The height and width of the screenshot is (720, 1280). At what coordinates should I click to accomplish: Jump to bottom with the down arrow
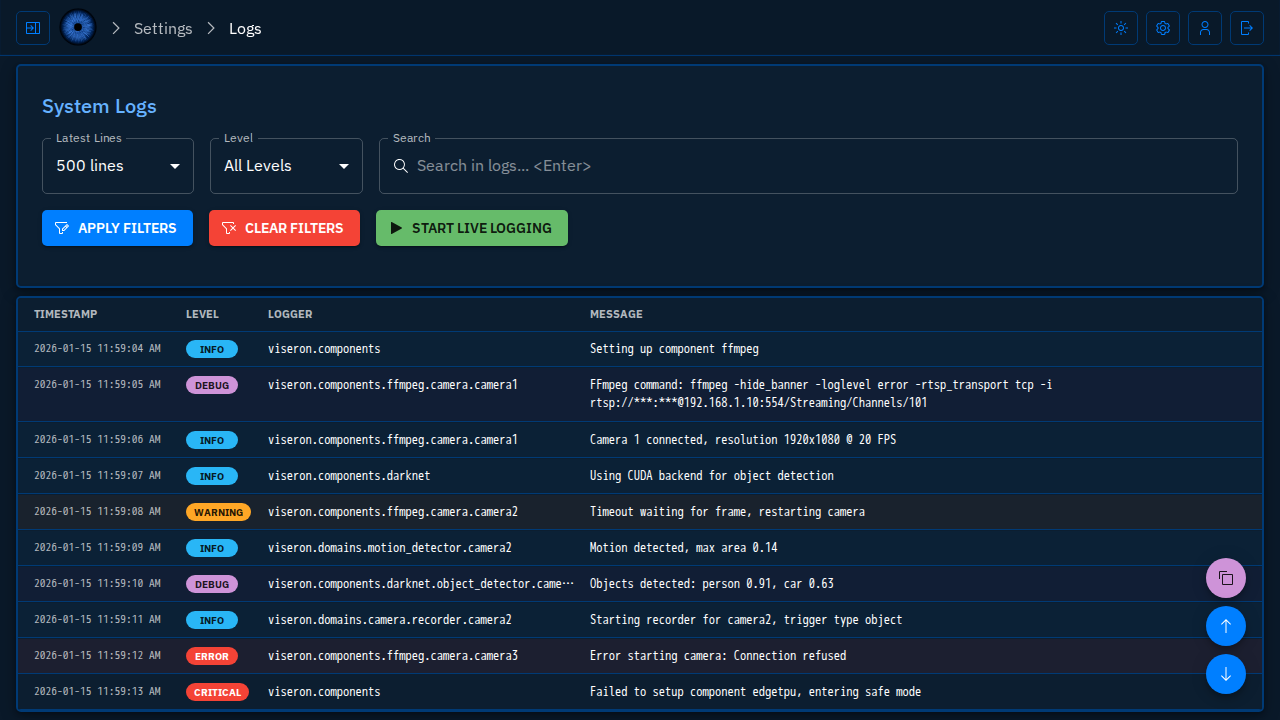(1226, 674)
